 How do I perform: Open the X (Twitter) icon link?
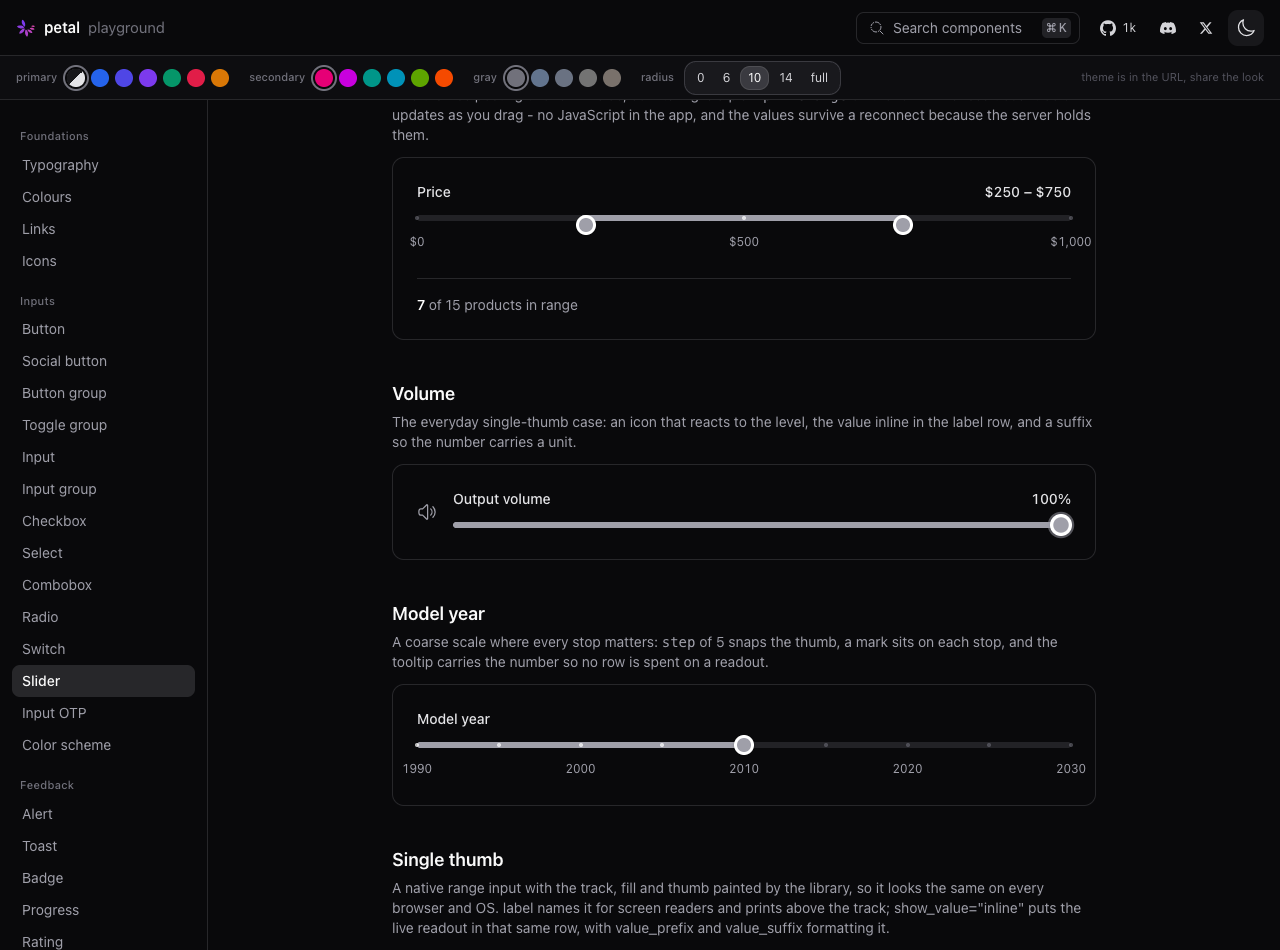(x=1206, y=28)
